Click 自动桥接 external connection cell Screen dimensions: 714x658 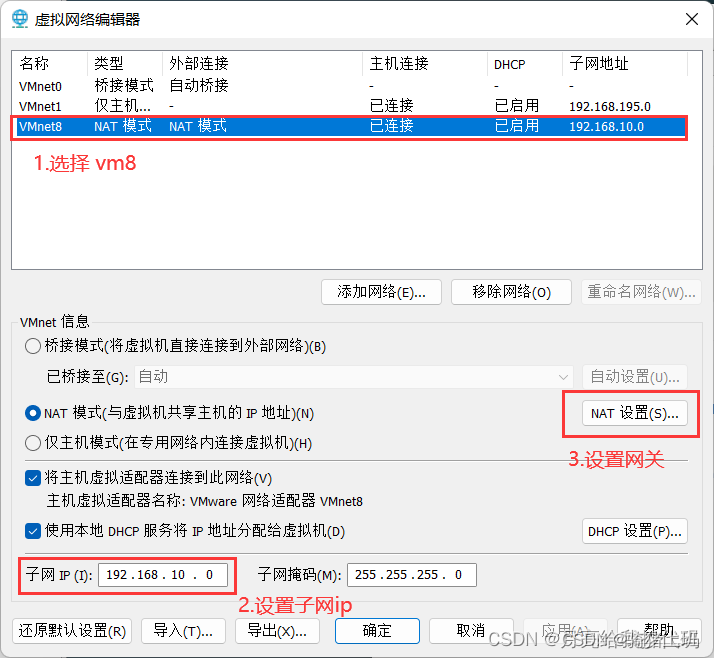[199, 86]
